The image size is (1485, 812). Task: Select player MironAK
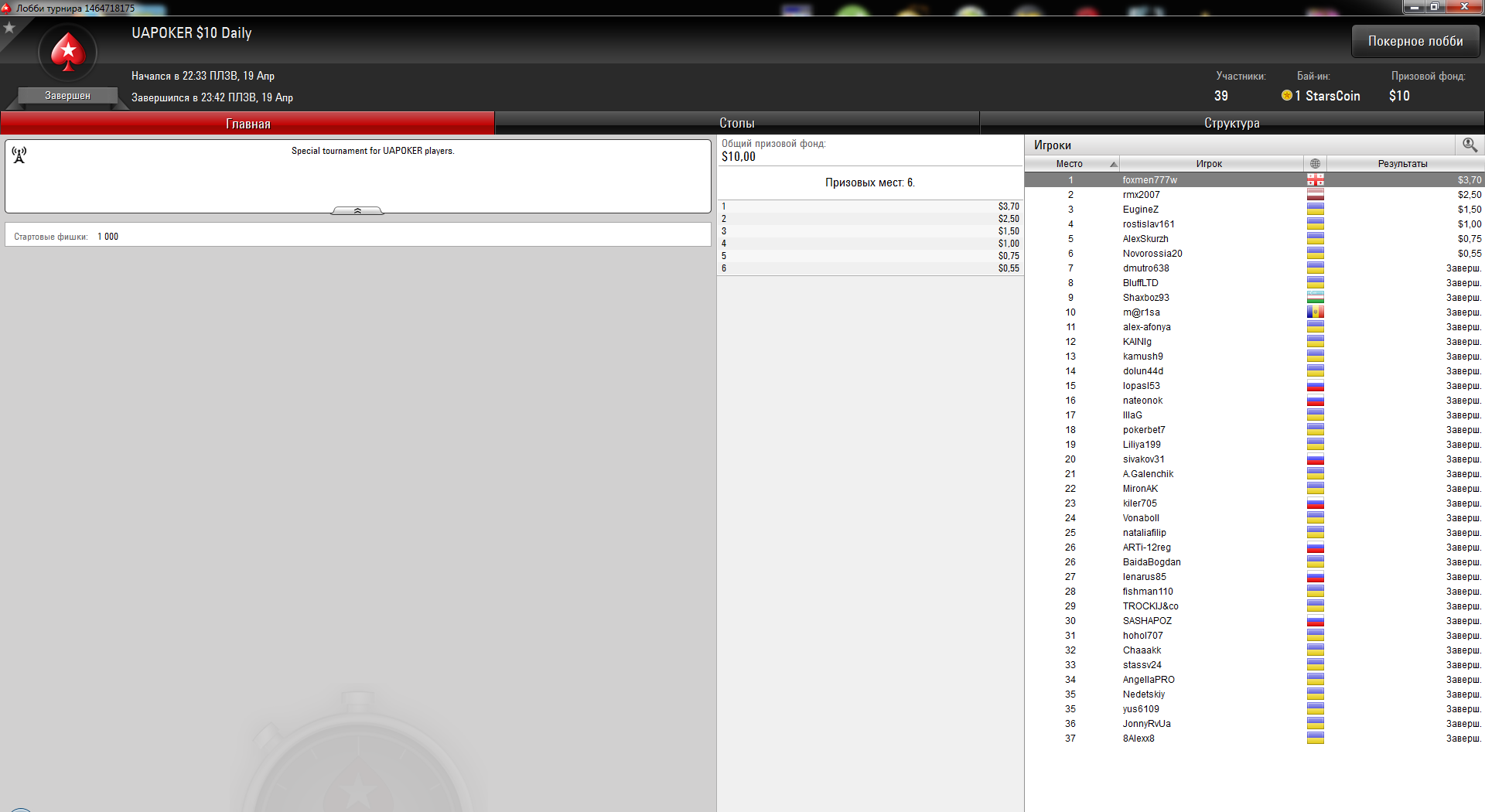tap(1254, 488)
